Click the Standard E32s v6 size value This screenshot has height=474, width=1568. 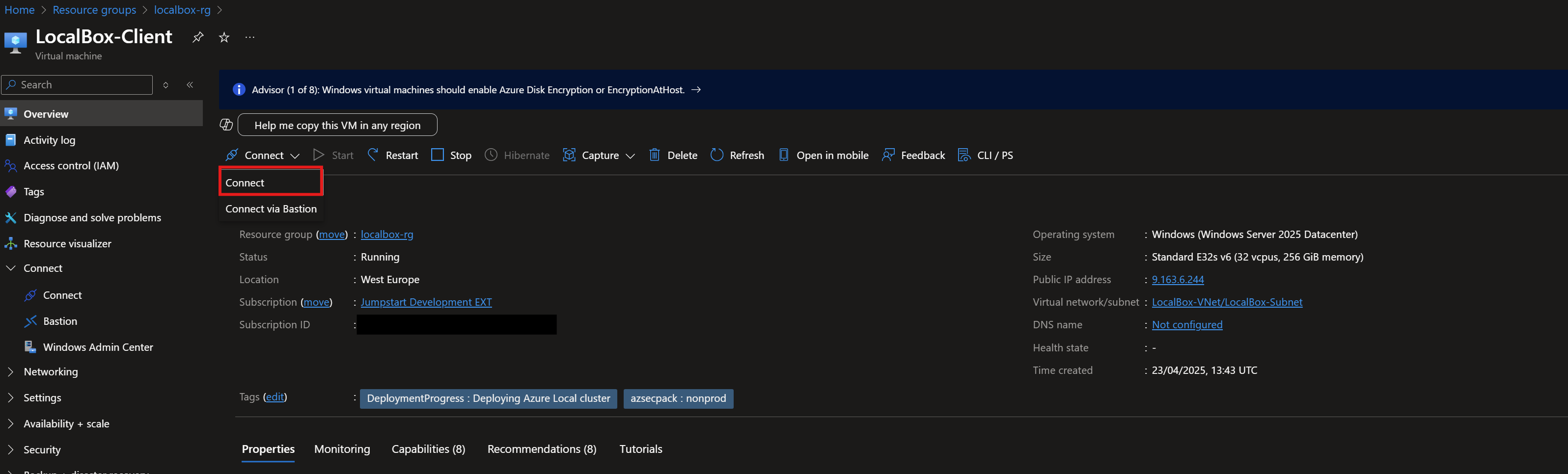click(x=1258, y=257)
